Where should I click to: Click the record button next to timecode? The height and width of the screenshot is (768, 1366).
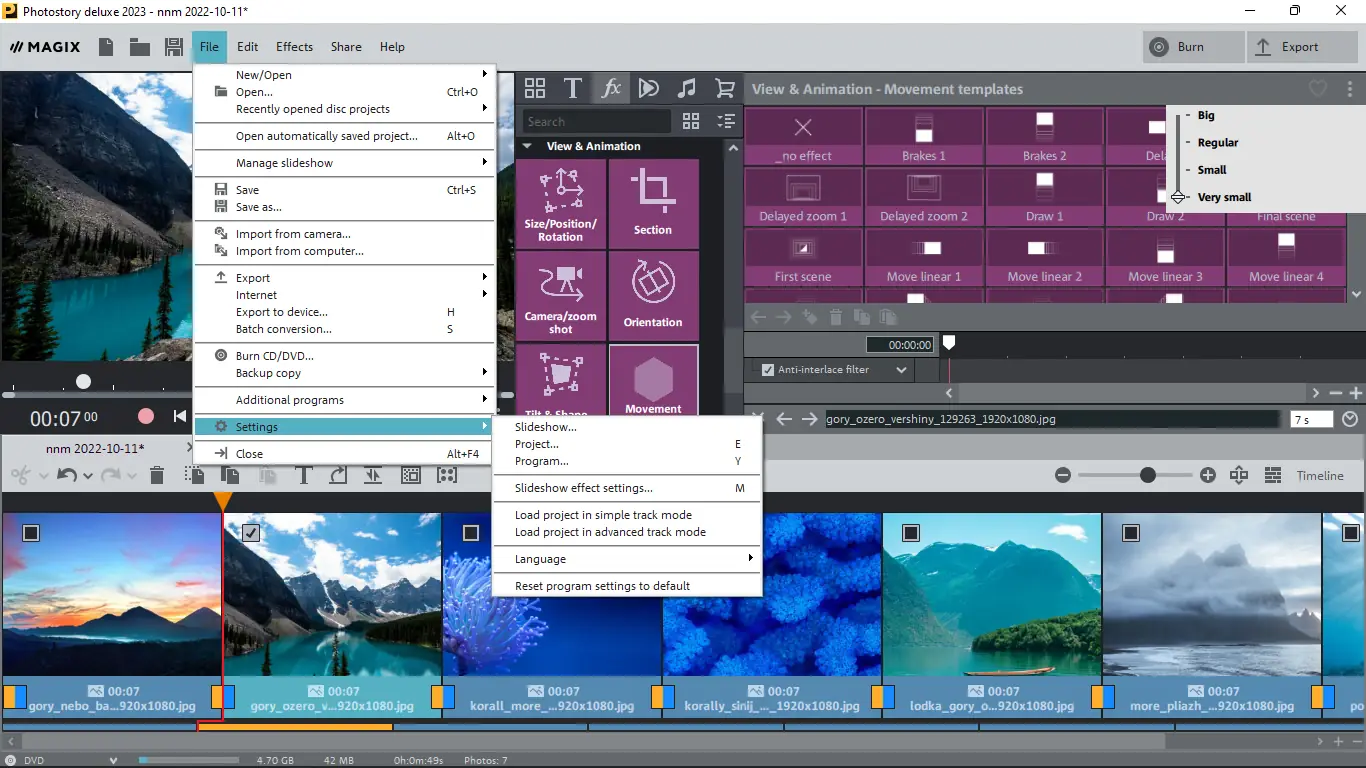(x=146, y=416)
